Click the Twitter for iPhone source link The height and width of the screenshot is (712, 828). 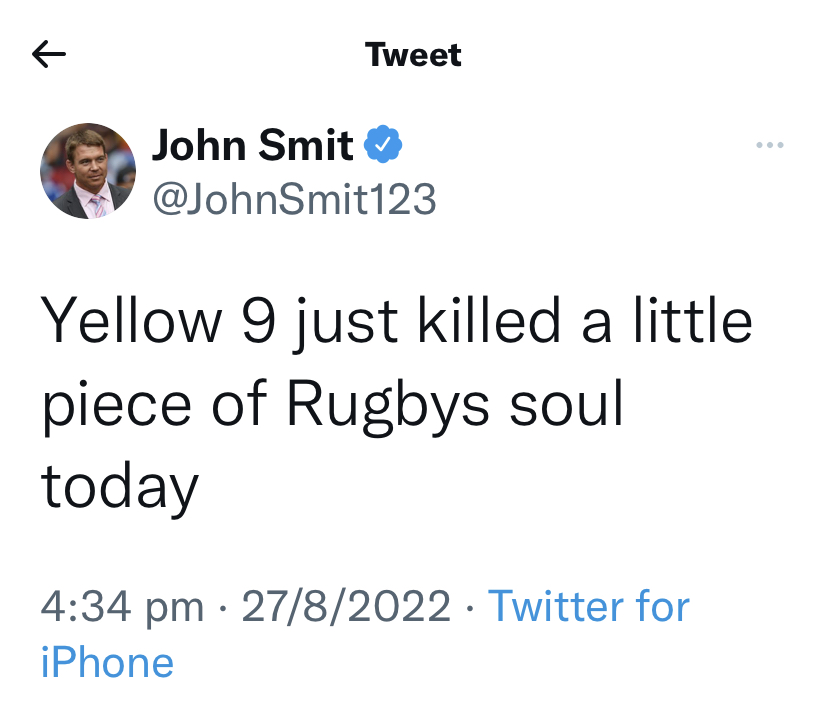point(588,606)
